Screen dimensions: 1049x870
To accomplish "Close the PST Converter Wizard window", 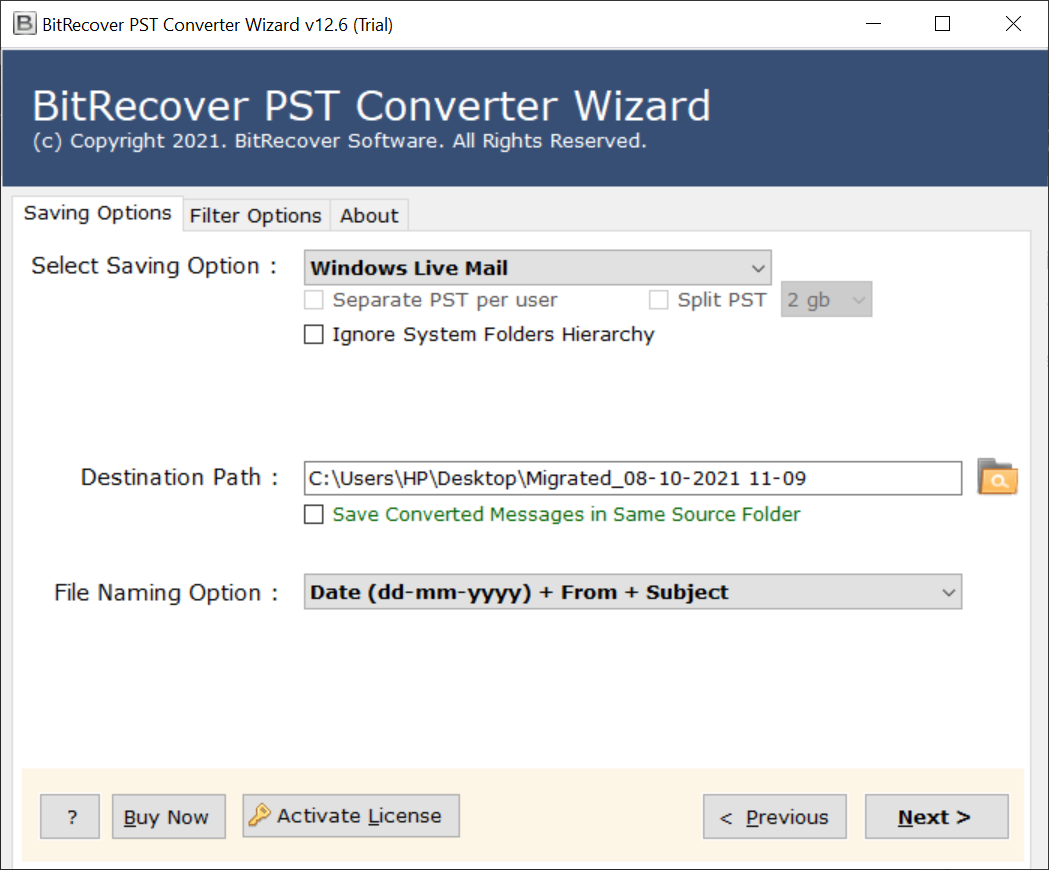I will coord(1013,24).
